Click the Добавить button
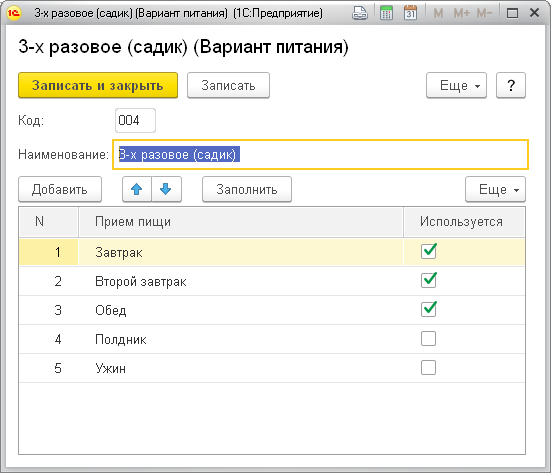 point(60,189)
